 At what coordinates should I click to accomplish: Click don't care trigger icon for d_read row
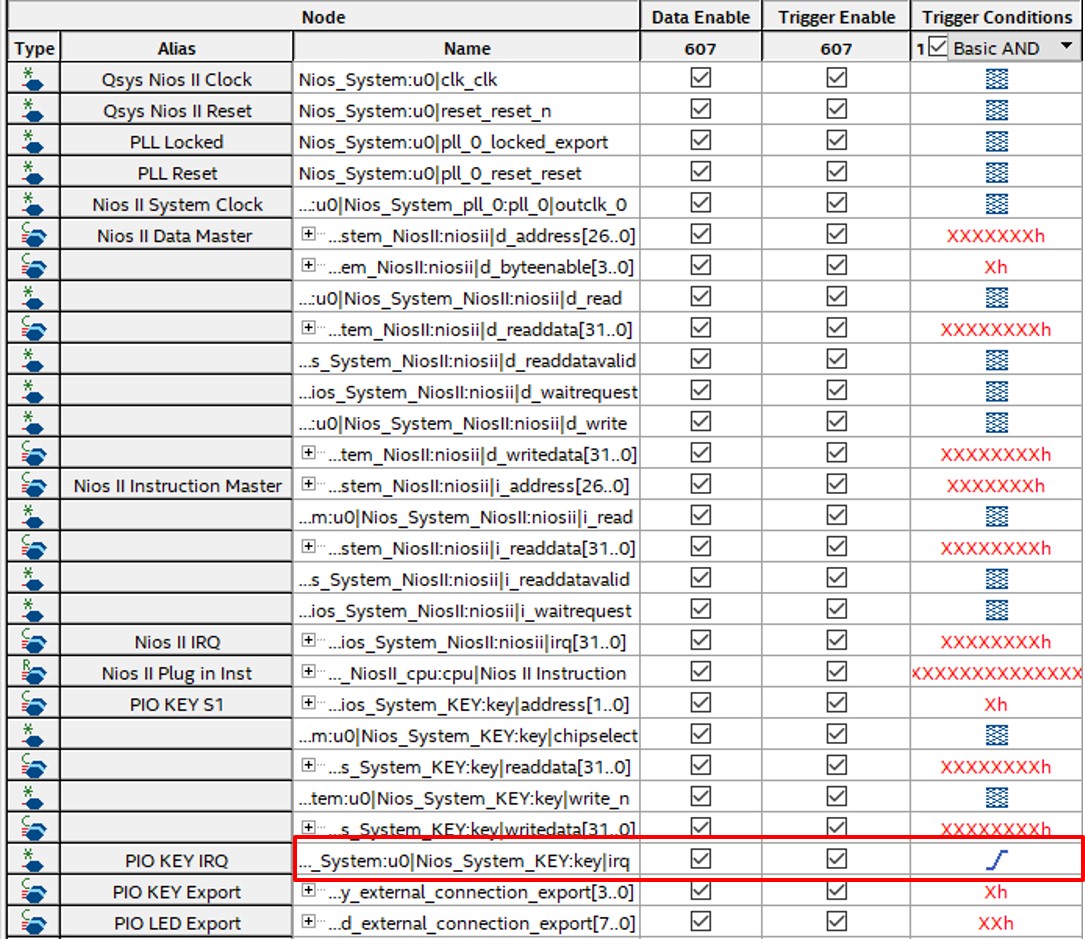pyautogui.click(x=996, y=298)
